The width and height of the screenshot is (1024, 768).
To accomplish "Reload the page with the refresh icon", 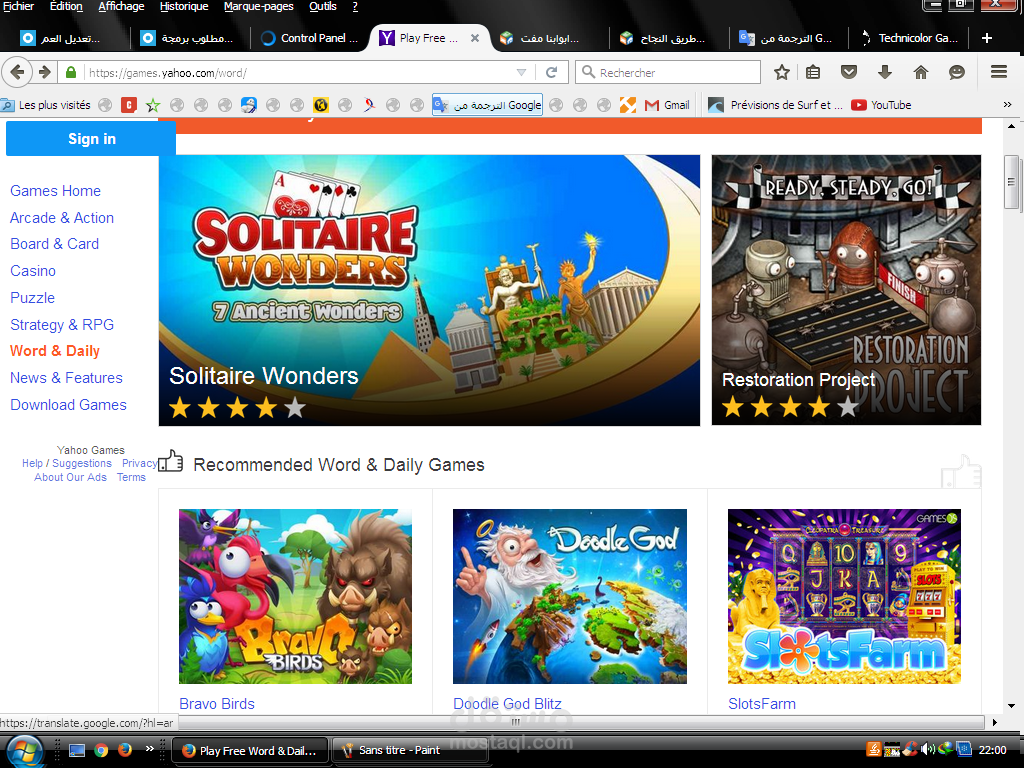I will pyautogui.click(x=551, y=72).
